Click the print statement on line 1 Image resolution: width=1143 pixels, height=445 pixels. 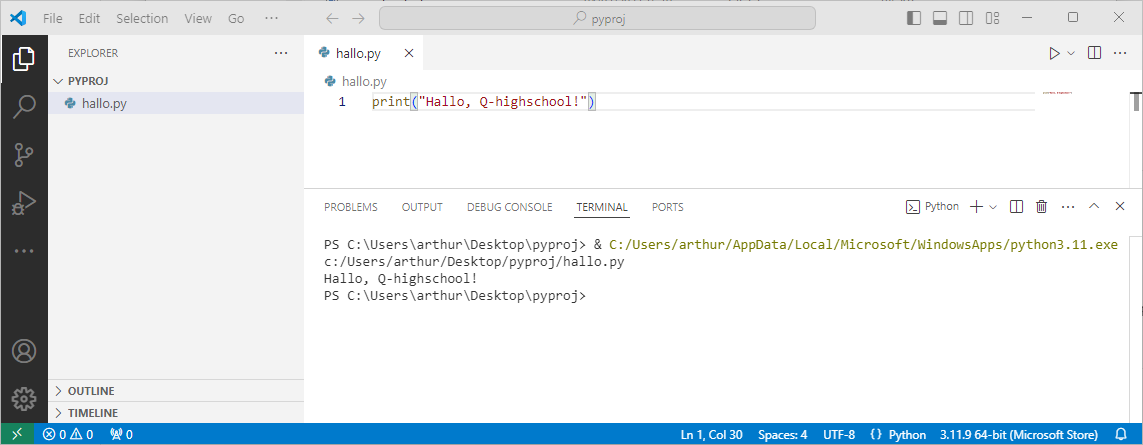pos(484,102)
